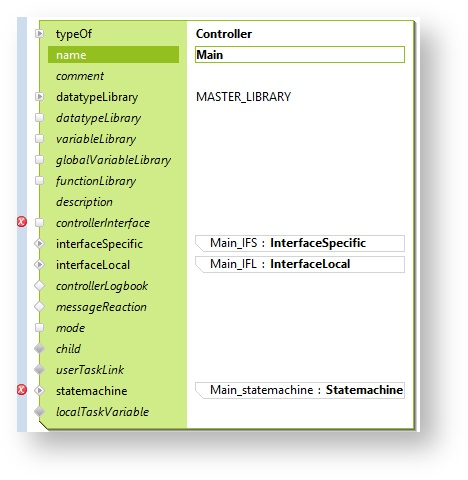Screen dimensions: 468x480
Task: Toggle the square box next to variableLibrary
Action: pyautogui.click(x=39, y=139)
